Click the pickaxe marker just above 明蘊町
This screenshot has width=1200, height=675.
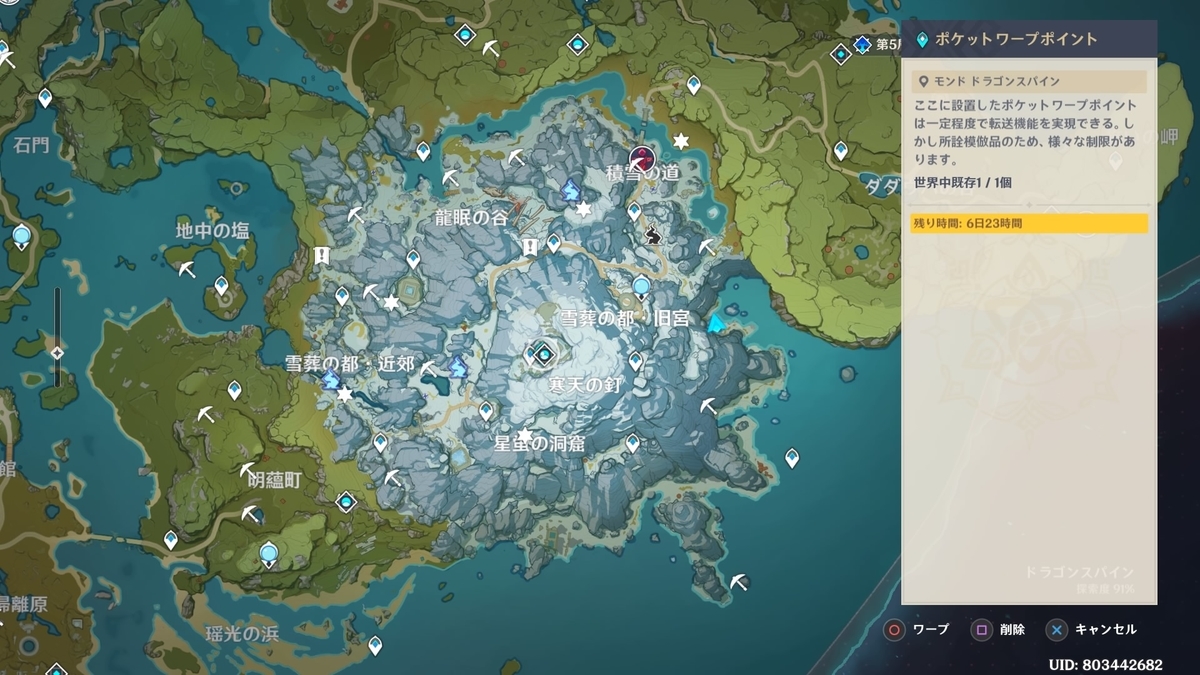[248, 470]
